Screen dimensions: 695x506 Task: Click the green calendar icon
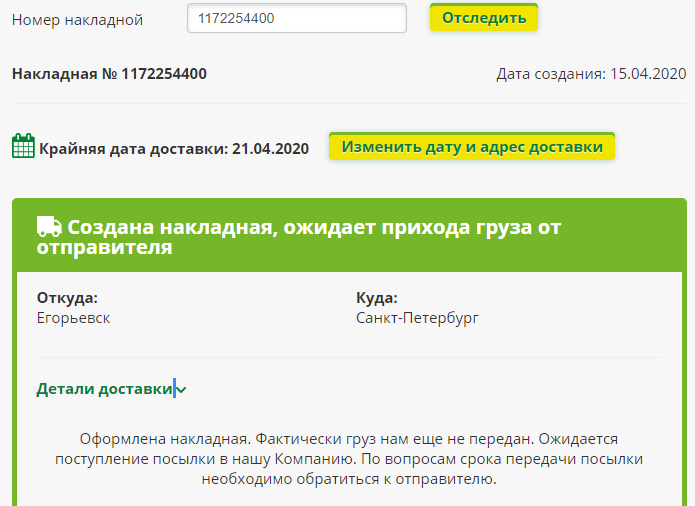click(x=23, y=146)
